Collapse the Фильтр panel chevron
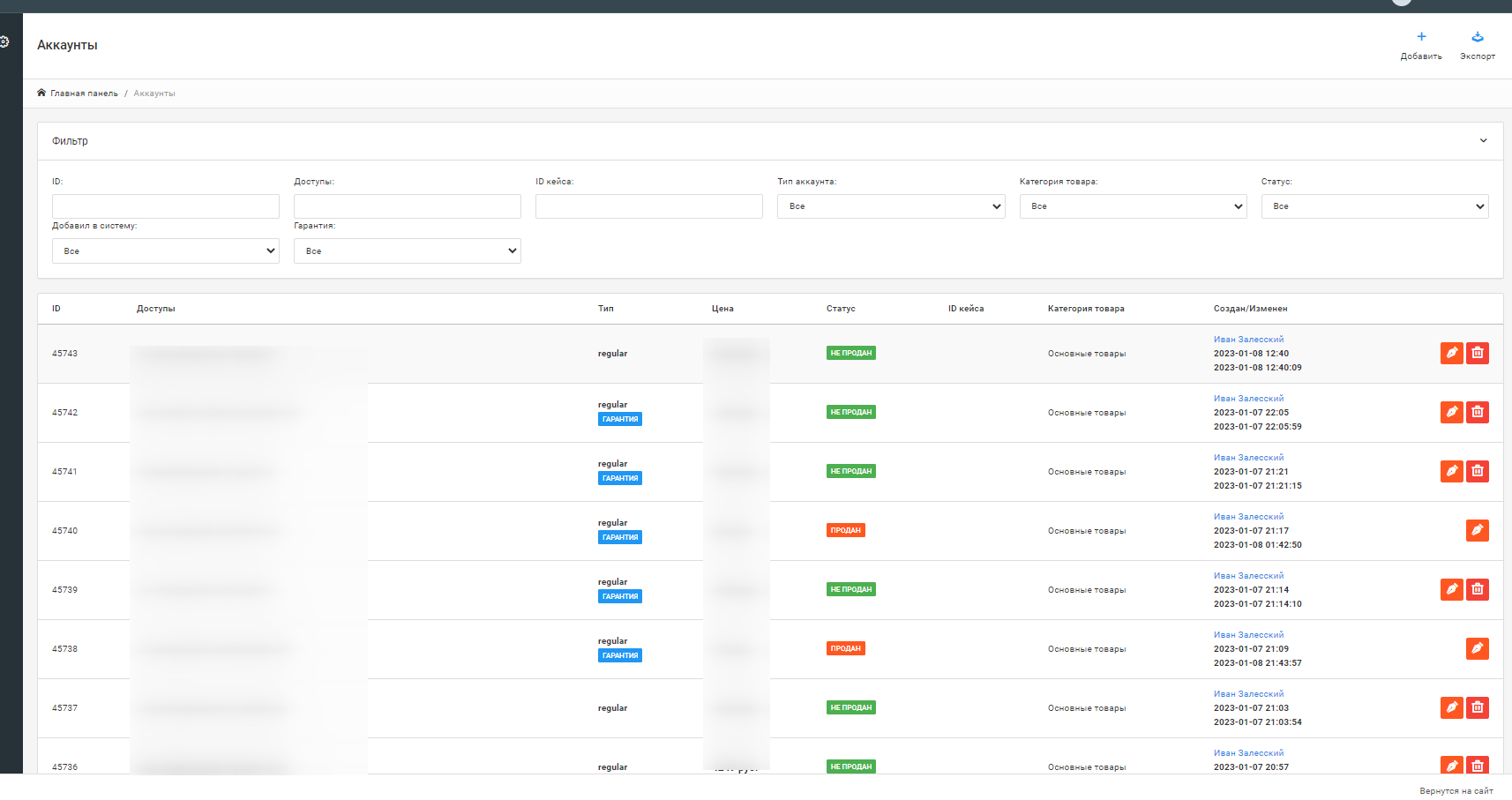The height and width of the screenshot is (800, 1512). pyautogui.click(x=1483, y=141)
